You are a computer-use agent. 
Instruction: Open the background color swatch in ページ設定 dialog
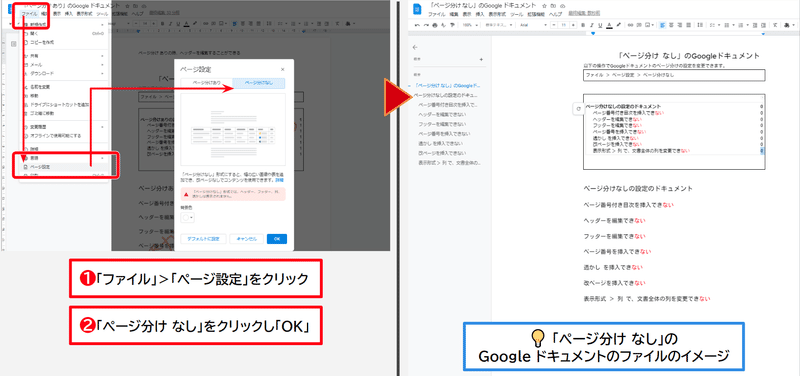[187, 217]
